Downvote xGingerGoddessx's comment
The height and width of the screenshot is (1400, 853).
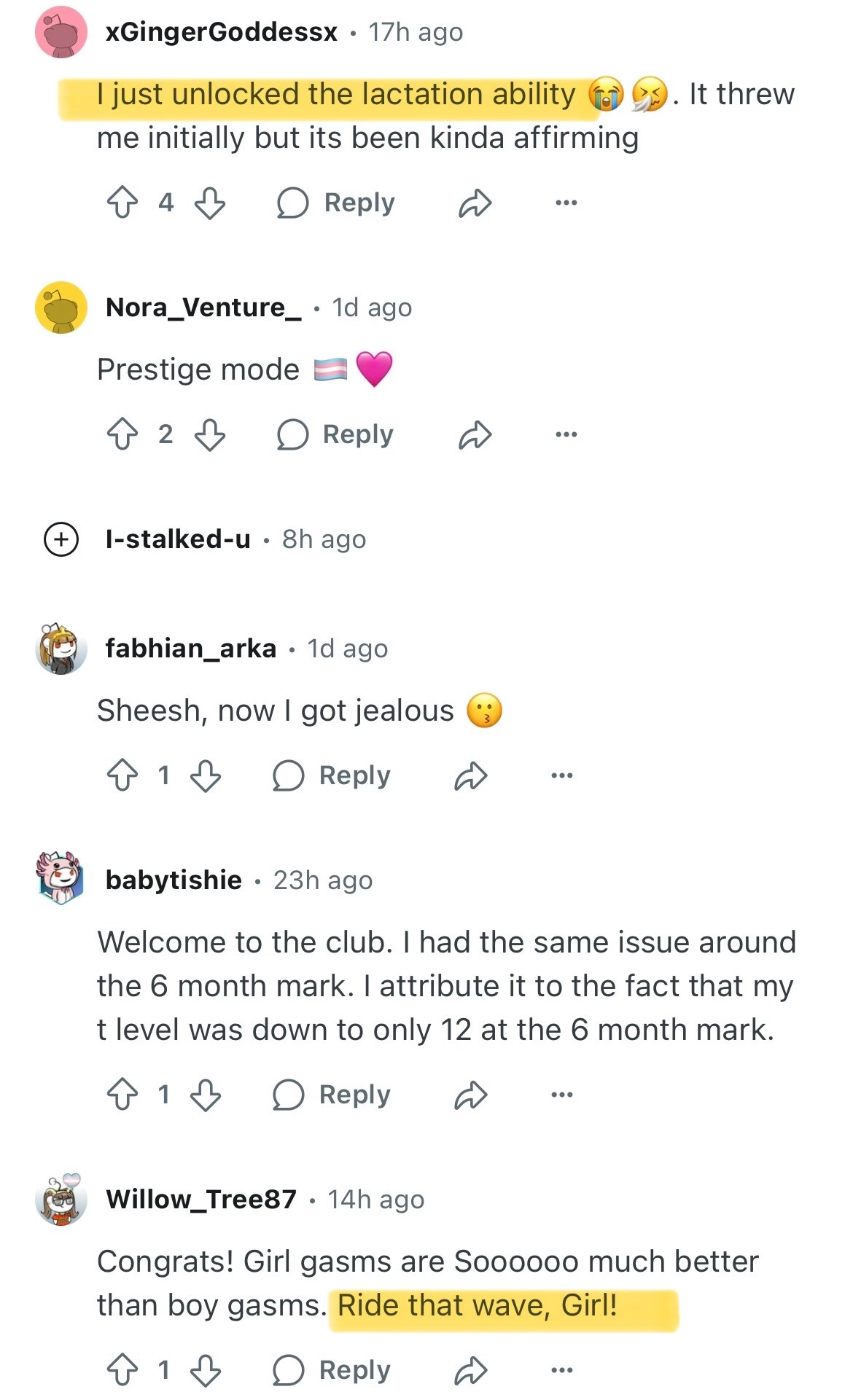coord(210,203)
